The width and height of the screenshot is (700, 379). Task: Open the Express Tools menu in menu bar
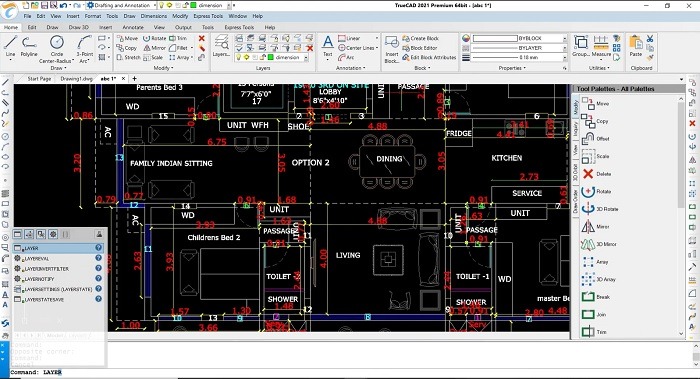click(208, 16)
